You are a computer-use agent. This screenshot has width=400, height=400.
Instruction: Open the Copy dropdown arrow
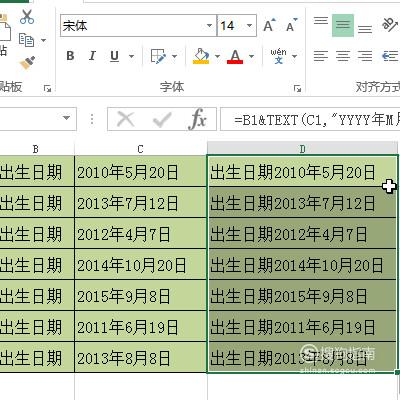43,41
